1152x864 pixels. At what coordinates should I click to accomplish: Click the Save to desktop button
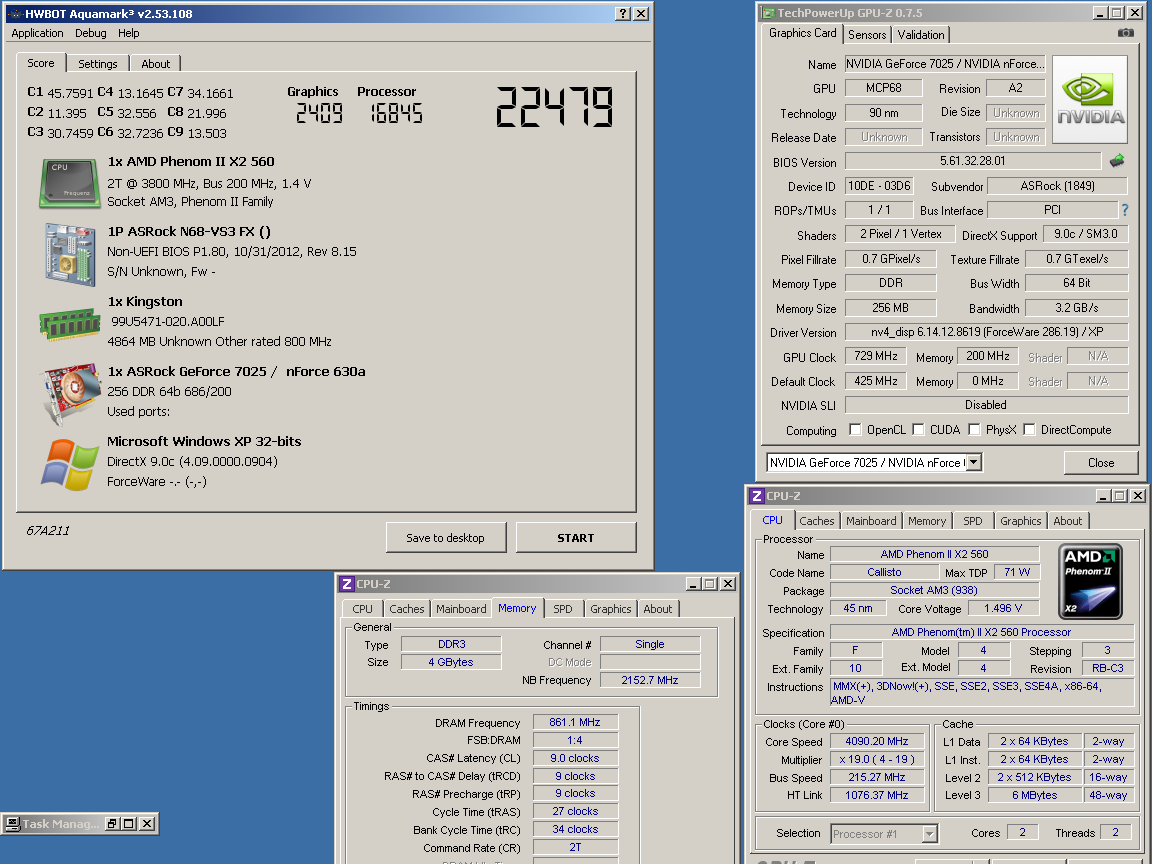pos(445,538)
